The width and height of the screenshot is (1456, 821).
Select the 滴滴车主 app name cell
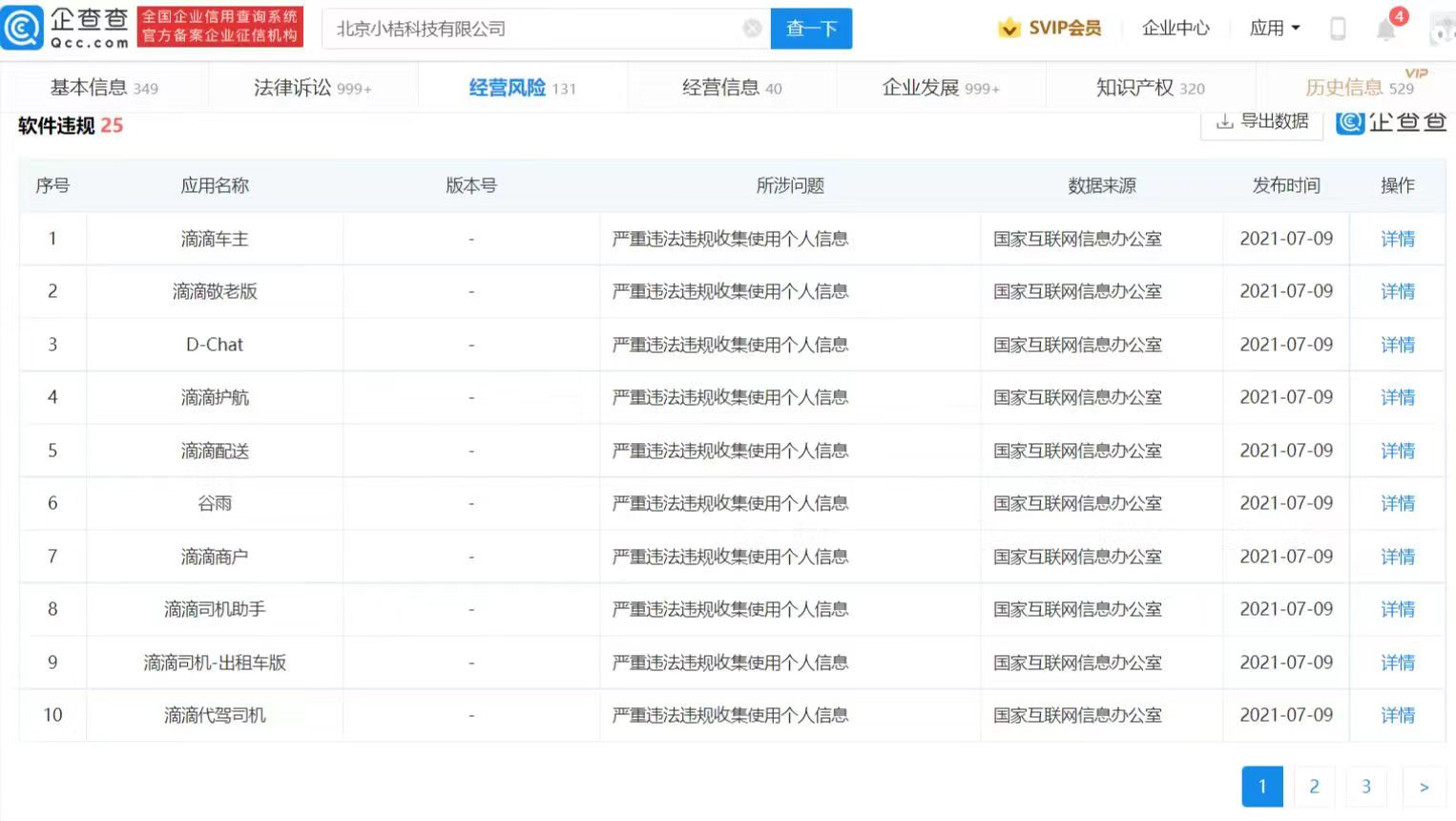(215, 239)
